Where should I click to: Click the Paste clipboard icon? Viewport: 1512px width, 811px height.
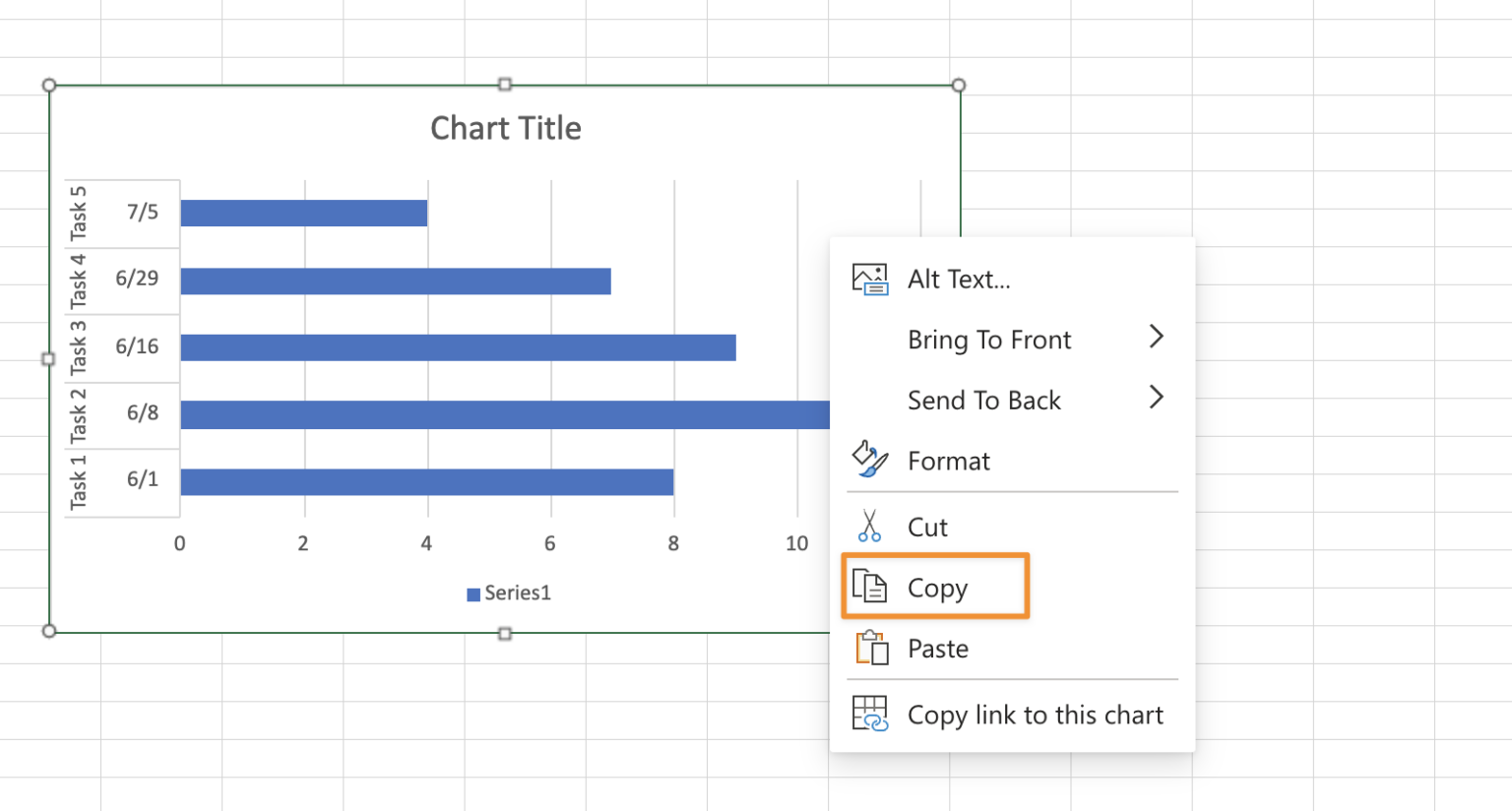(x=870, y=648)
